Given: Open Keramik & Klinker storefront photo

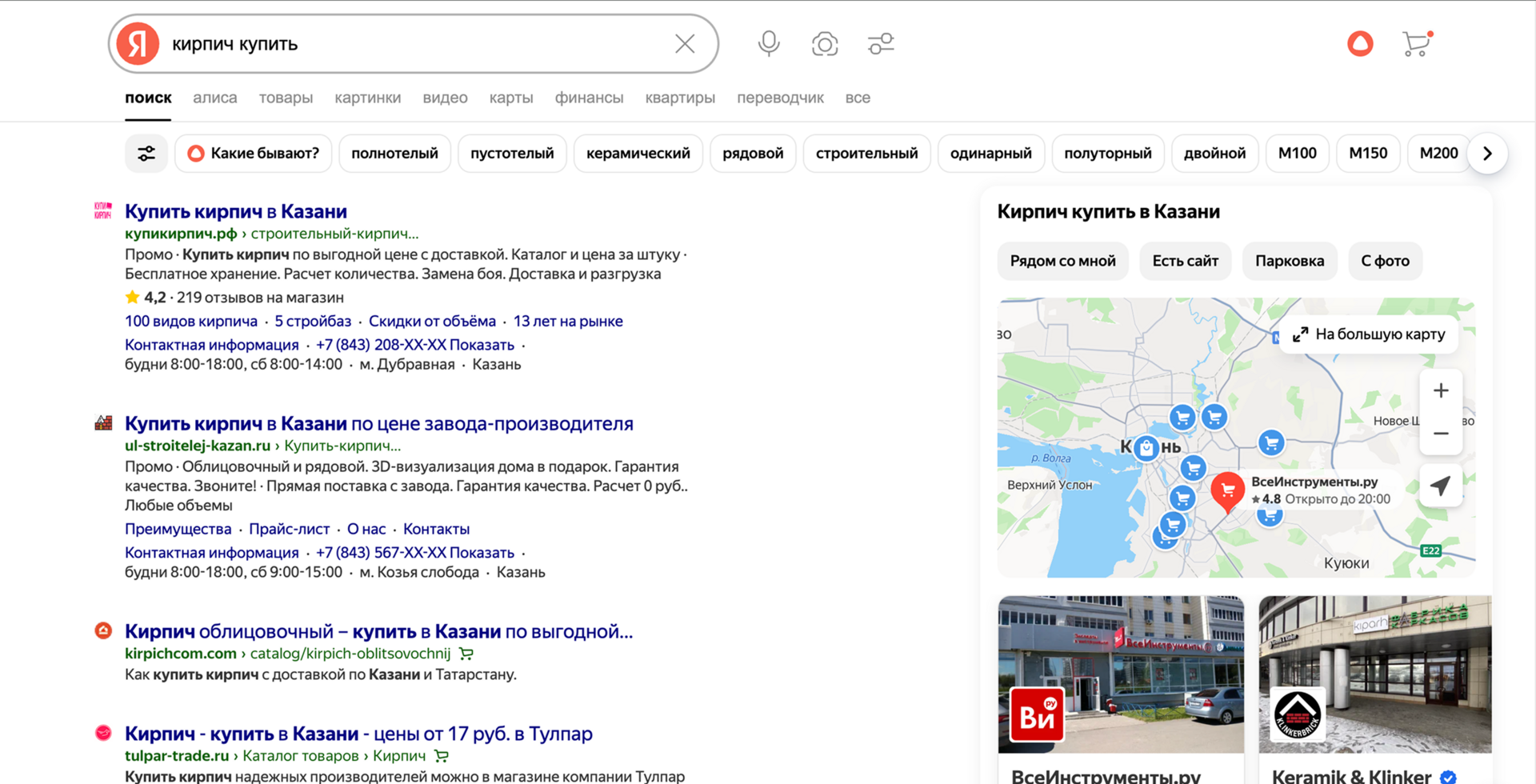Looking at the screenshot, I should click(x=1375, y=674).
